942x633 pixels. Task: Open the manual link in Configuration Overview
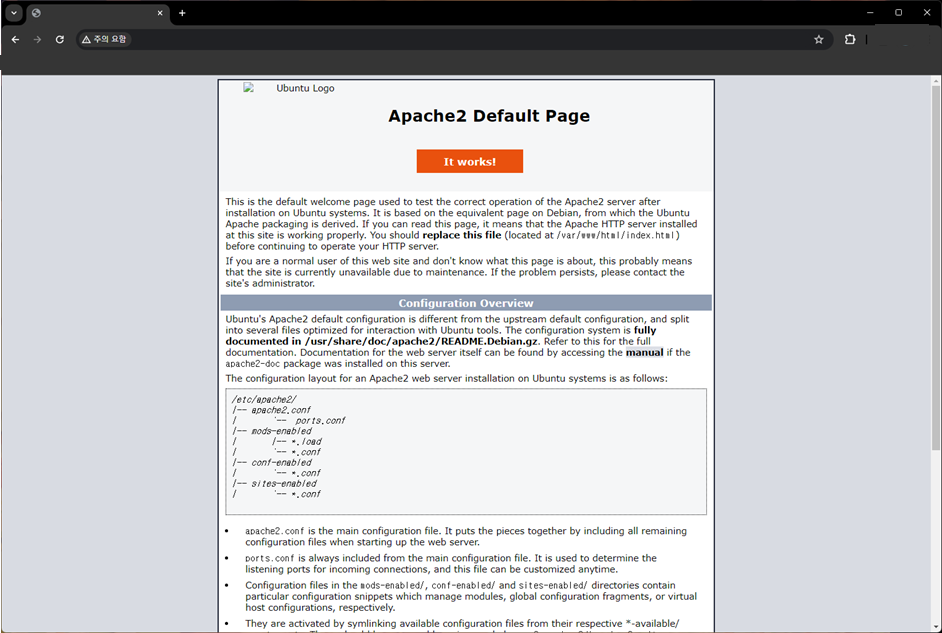[x=644, y=353]
